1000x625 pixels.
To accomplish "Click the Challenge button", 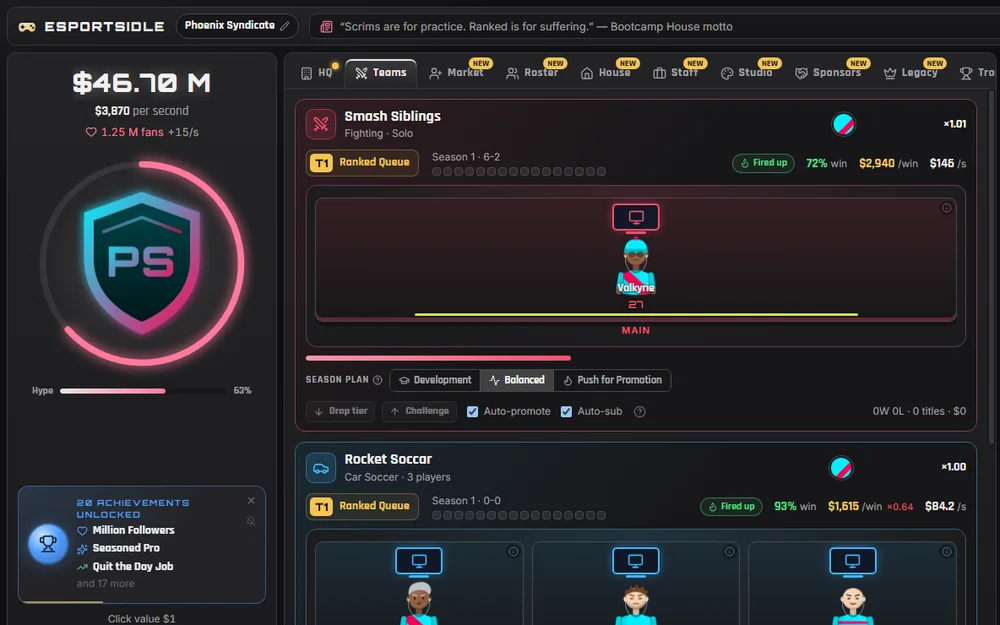I will (420, 411).
